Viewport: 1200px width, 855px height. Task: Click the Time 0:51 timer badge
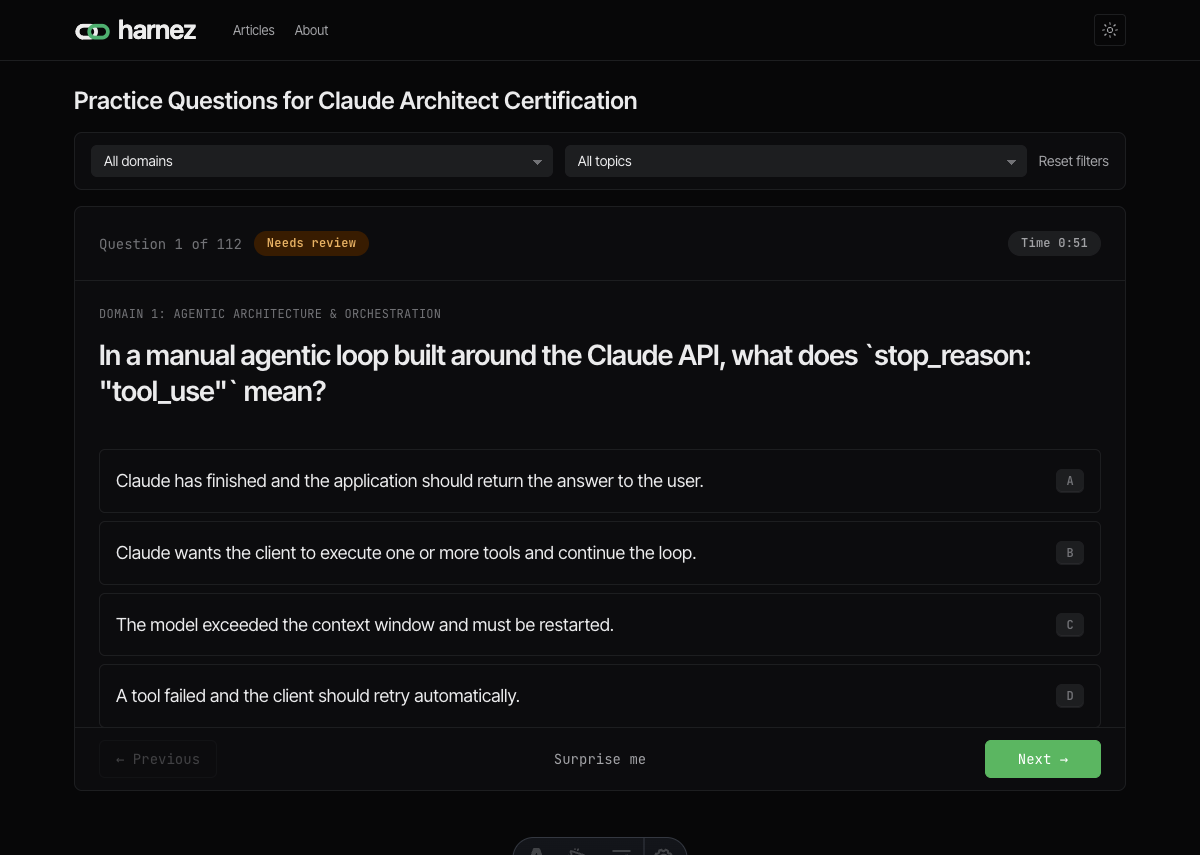pyautogui.click(x=1054, y=243)
